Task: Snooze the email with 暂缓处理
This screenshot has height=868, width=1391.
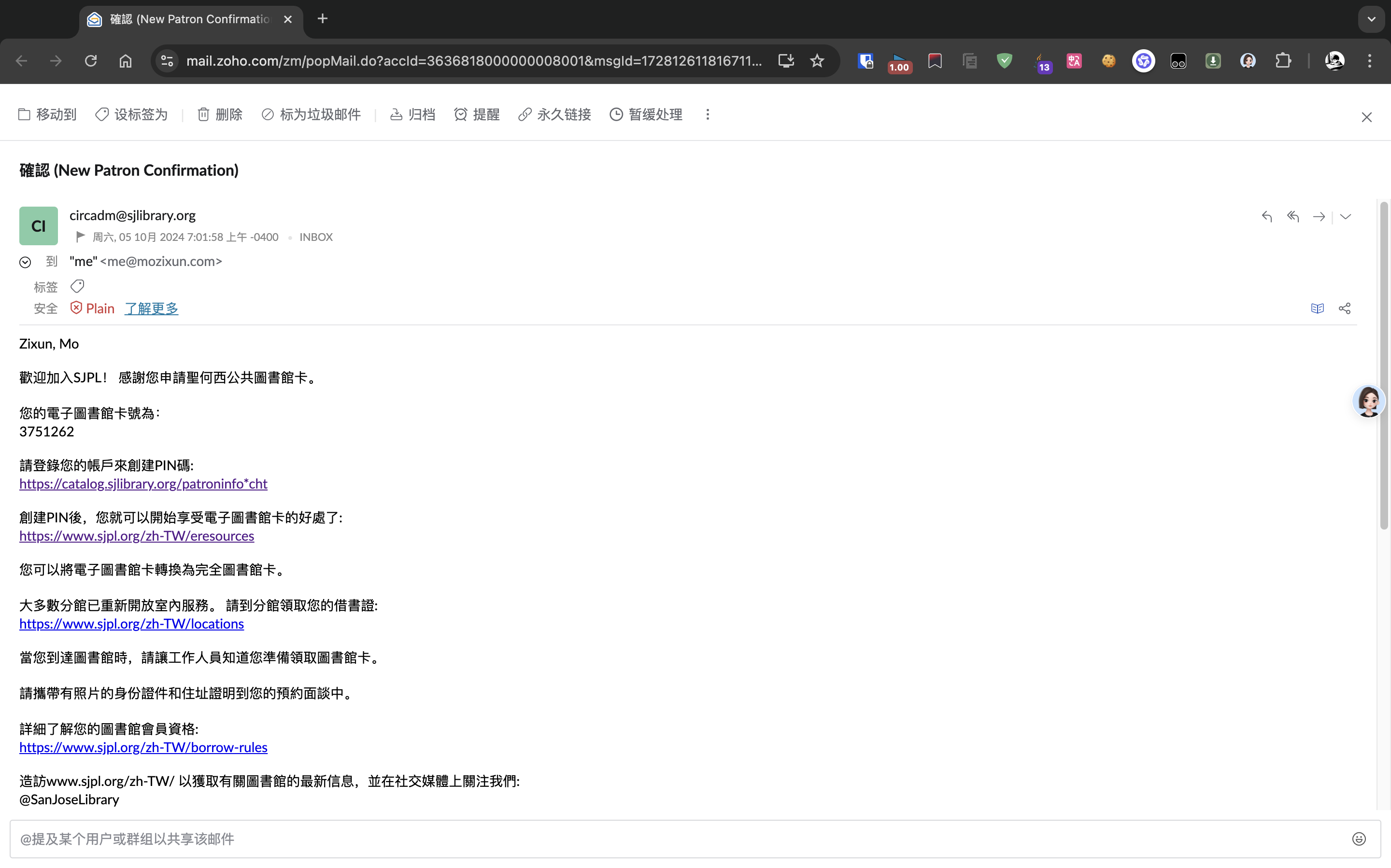Action: (646, 114)
